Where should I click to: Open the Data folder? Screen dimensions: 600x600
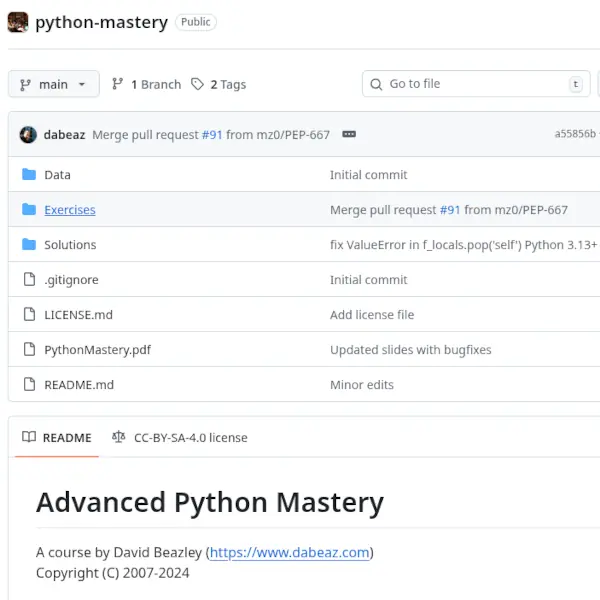click(x=57, y=175)
